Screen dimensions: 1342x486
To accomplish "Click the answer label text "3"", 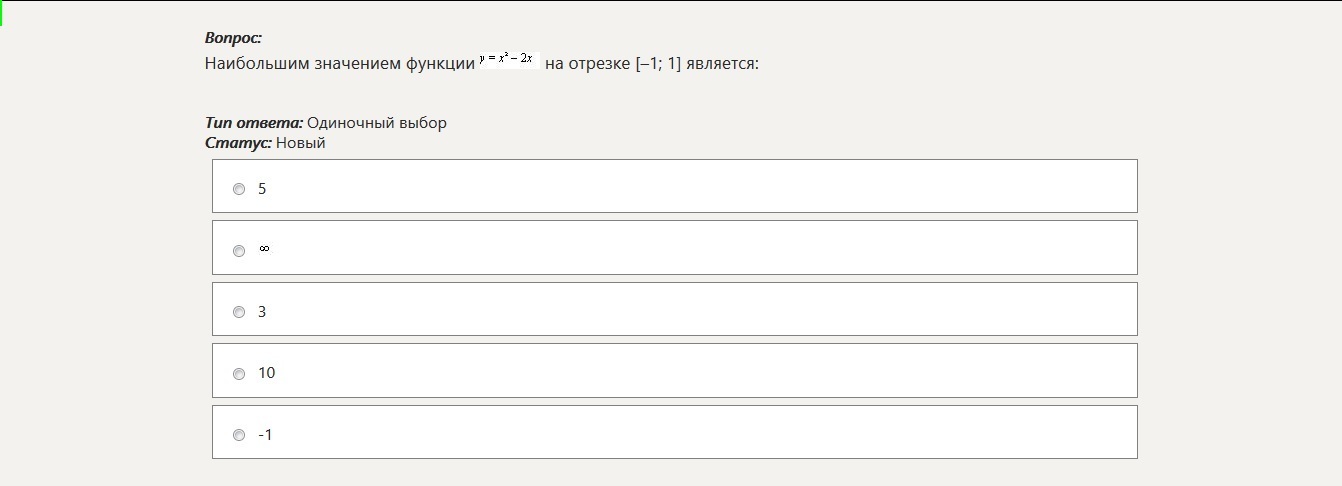I will (x=262, y=312).
